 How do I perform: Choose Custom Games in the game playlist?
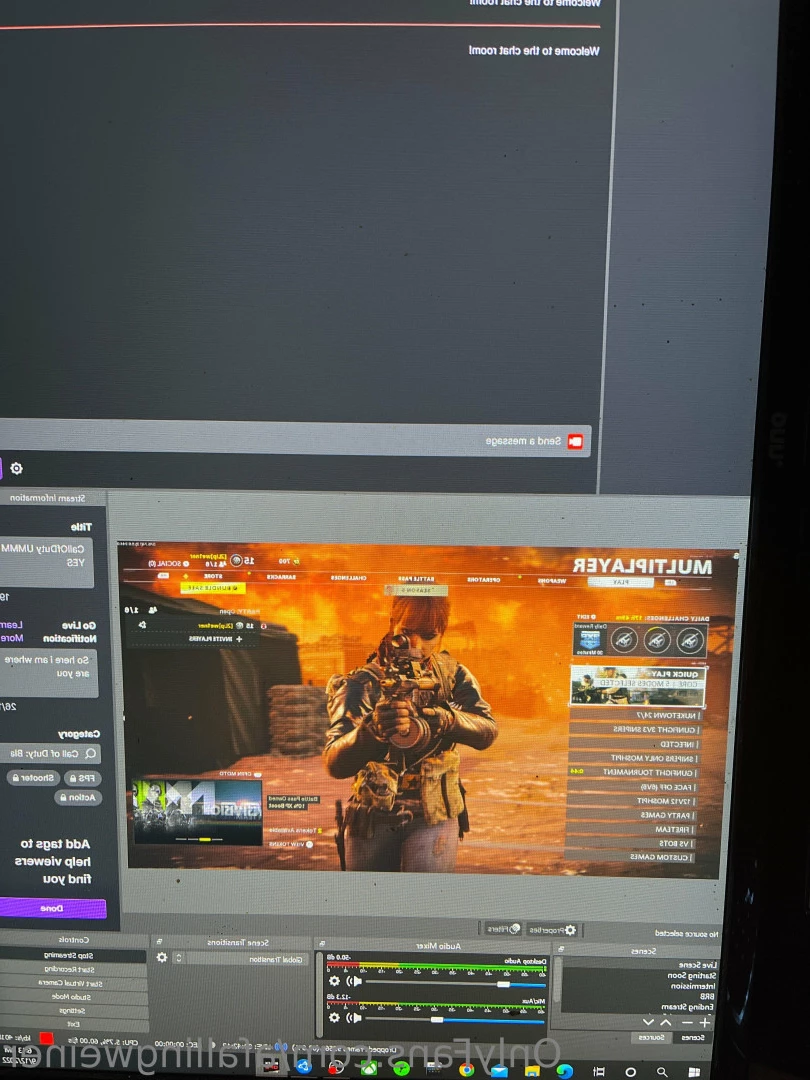tap(630, 857)
